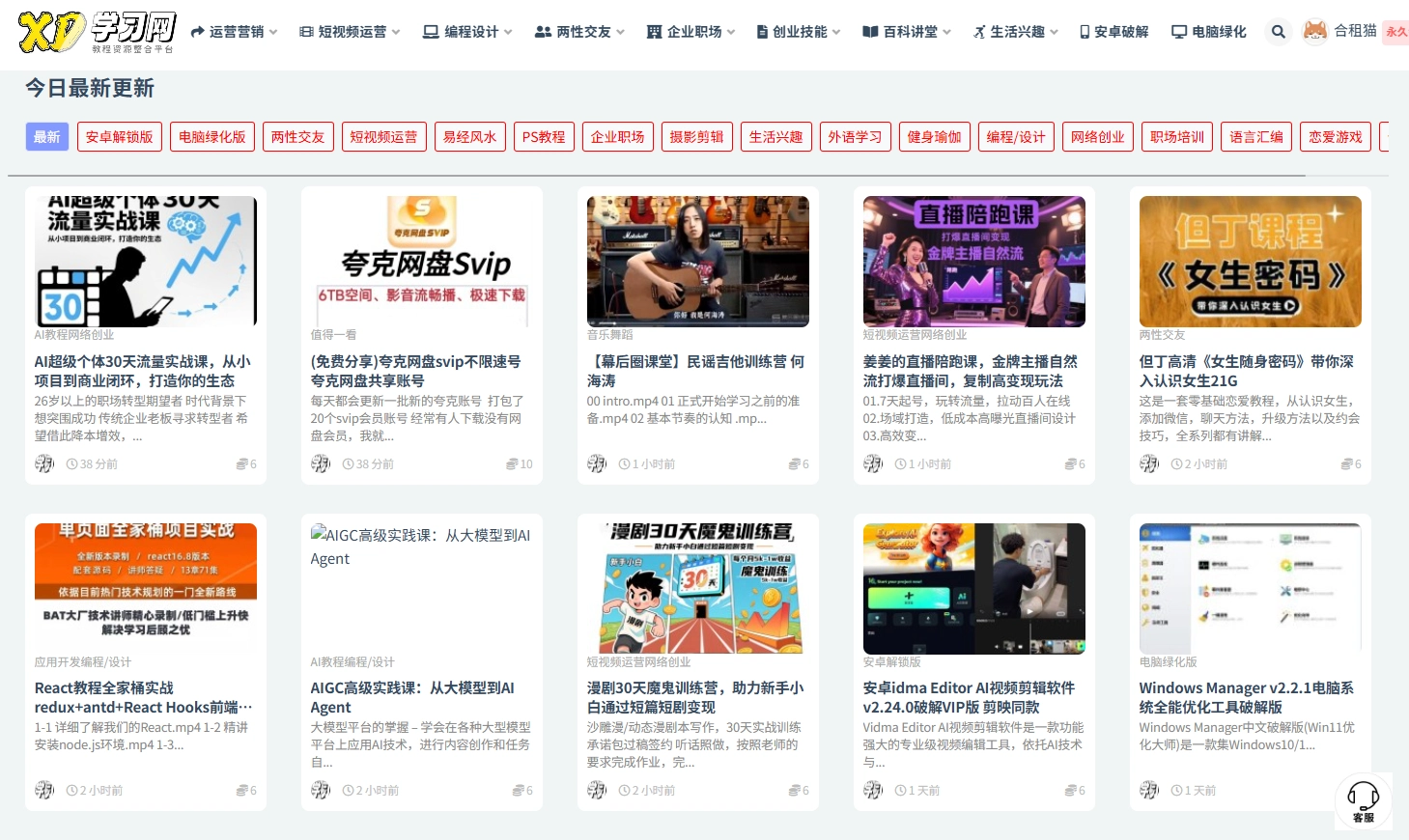Open the 生活兴趣 navigation dropdown
1409x840 pixels.
point(1015,32)
